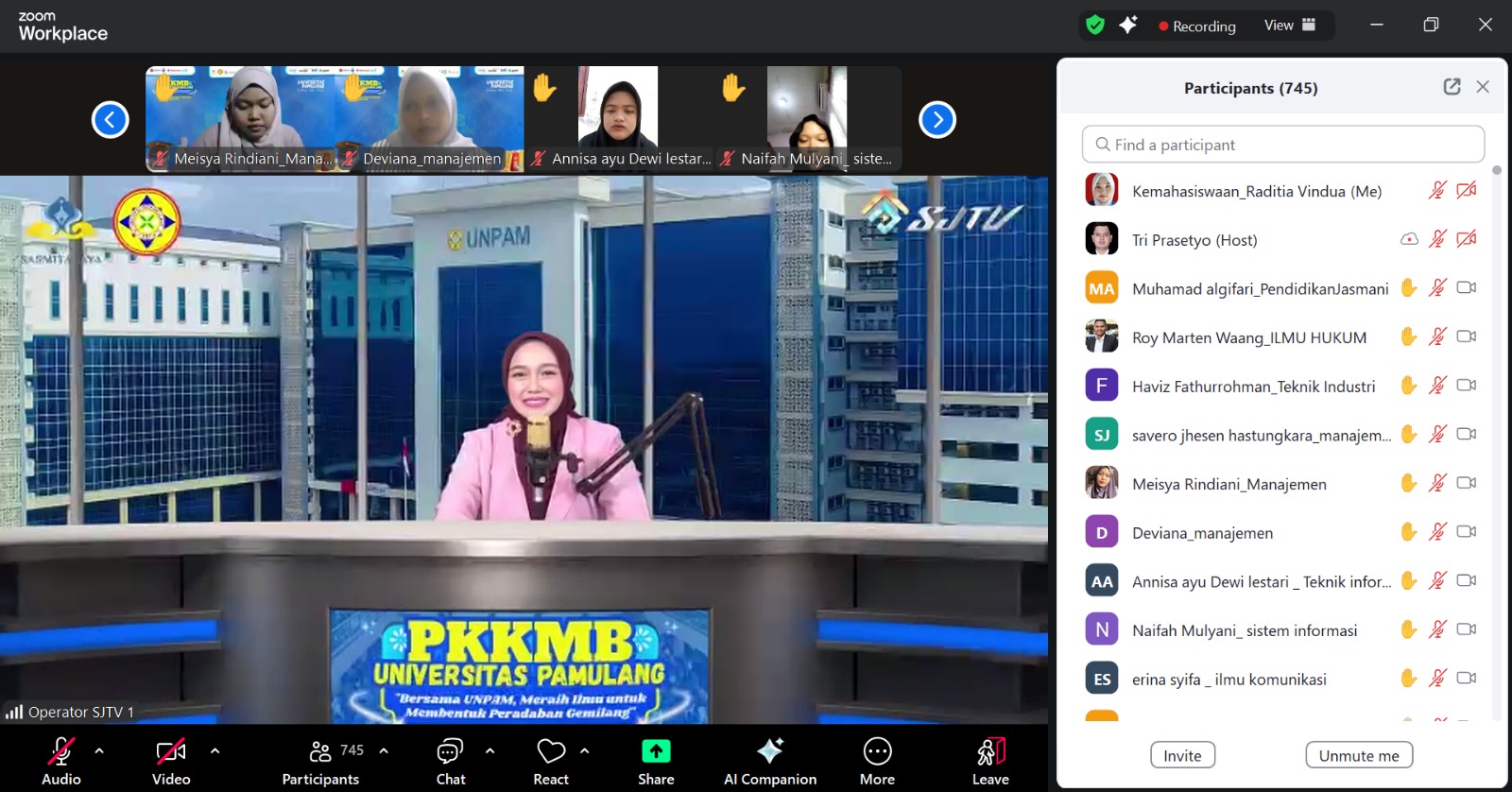Click the Unmute me button
The width and height of the screenshot is (1512, 792).
click(x=1359, y=755)
